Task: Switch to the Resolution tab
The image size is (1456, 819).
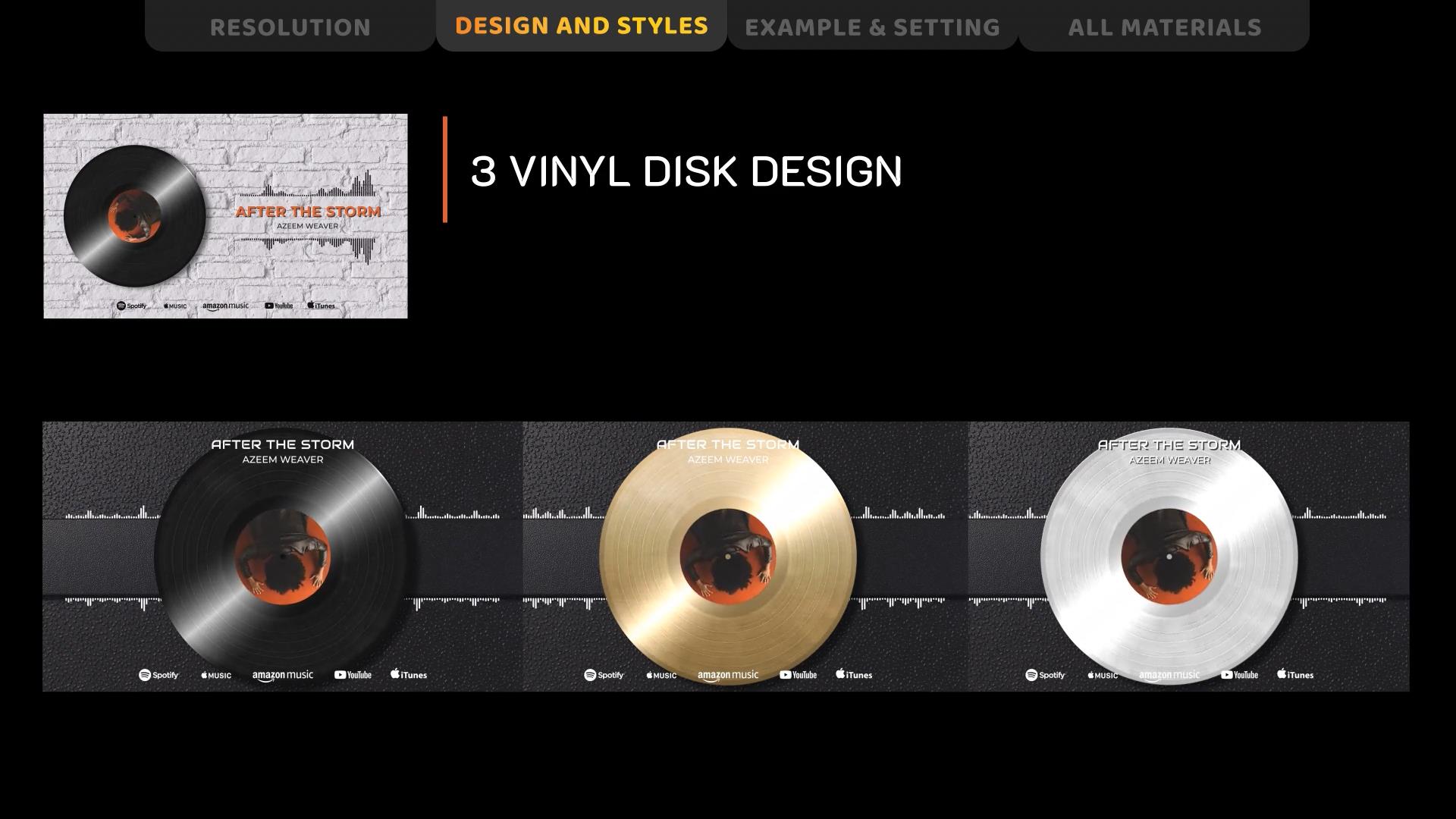Action: tap(290, 26)
